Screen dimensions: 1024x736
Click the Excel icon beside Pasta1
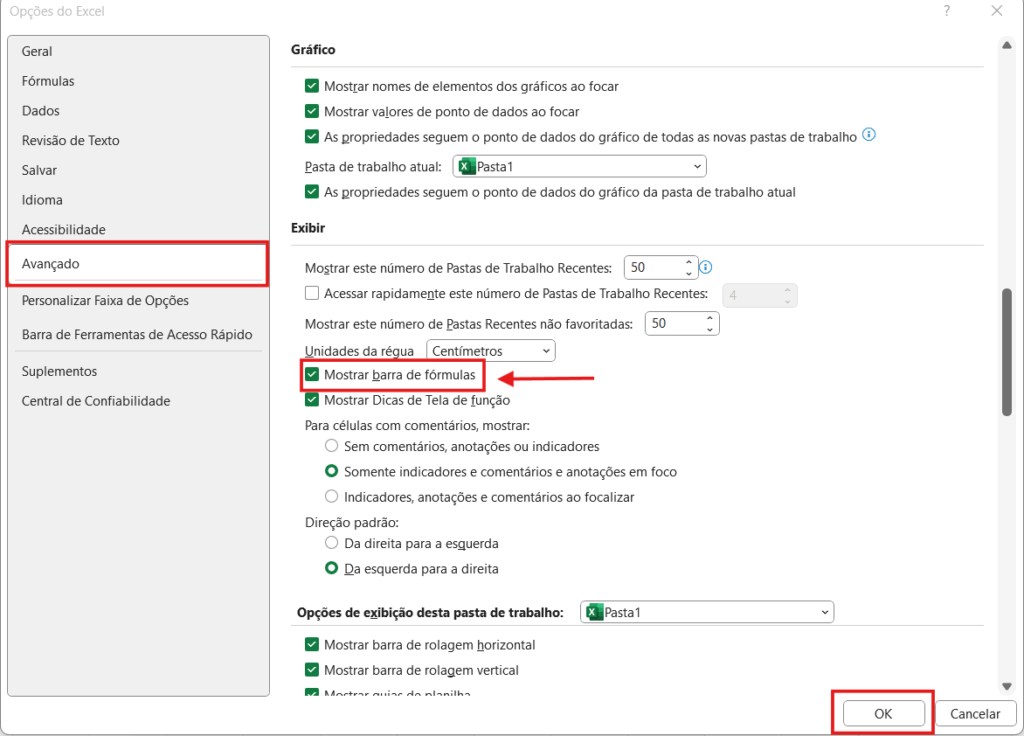[x=466, y=166]
